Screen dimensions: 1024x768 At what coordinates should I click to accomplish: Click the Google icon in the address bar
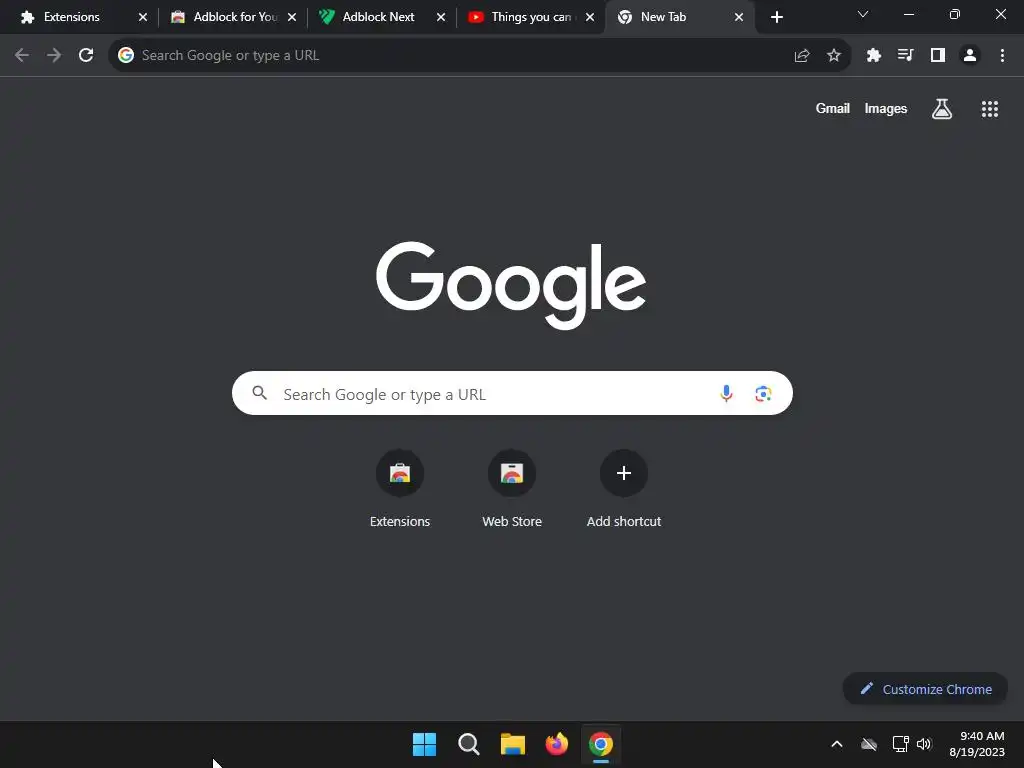point(126,56)
